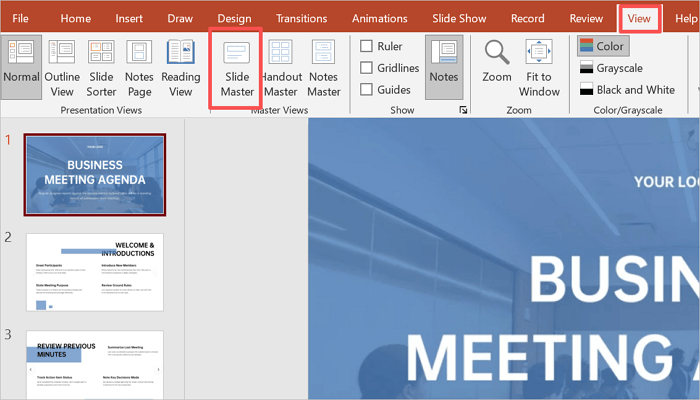Select Color display mode
The image size is (700, 400).
coord(603,46)
